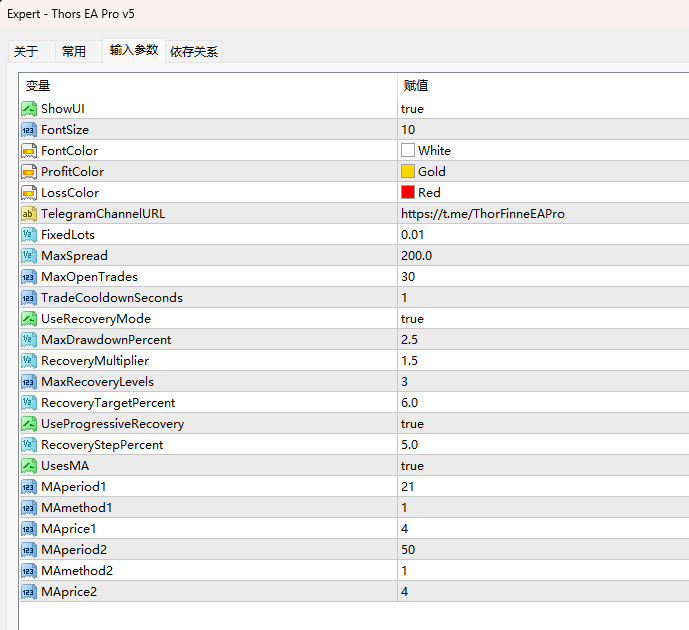The height and width of the screenshot is (630, 689).
Task: Select the FontSize value 10
Action: [x=408, y=130]
